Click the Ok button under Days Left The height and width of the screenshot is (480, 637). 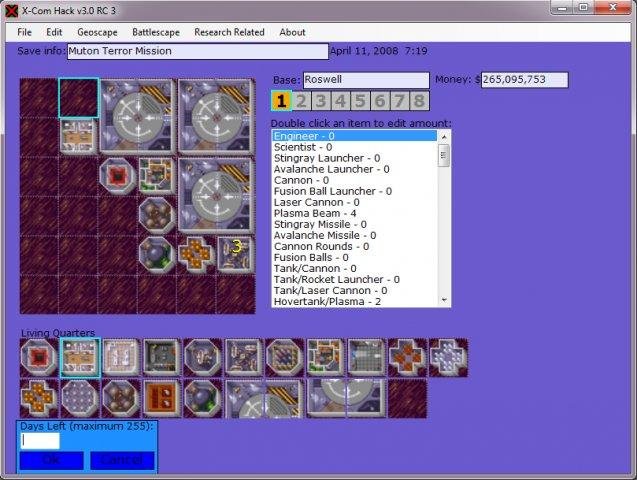(52, 460)
